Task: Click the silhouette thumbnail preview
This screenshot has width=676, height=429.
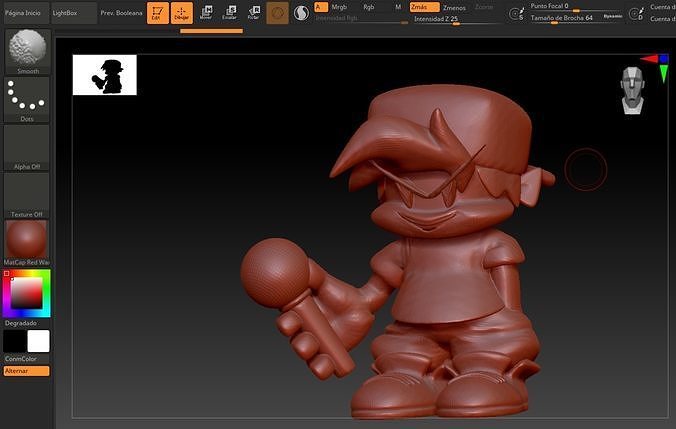Action: click(x=105, y=75)
